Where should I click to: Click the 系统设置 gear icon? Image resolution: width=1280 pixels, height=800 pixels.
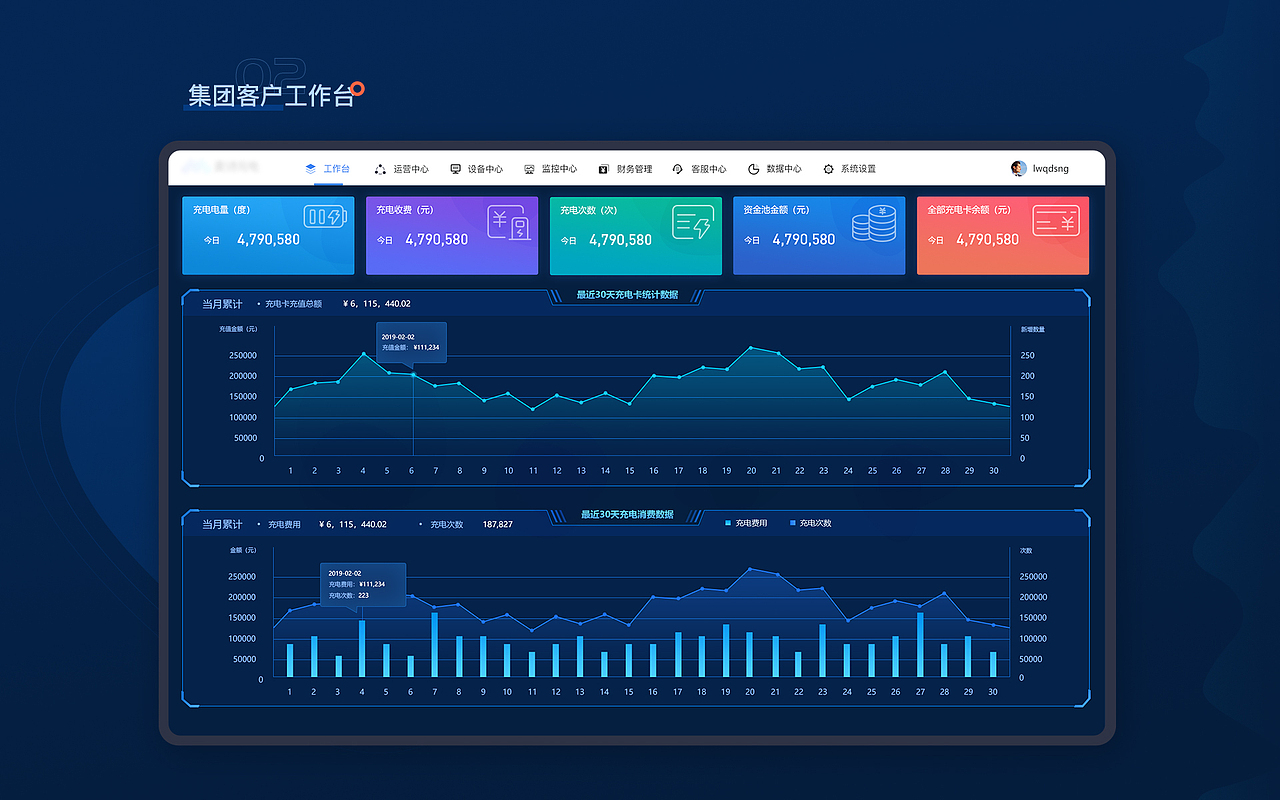(x=828, y=169)
